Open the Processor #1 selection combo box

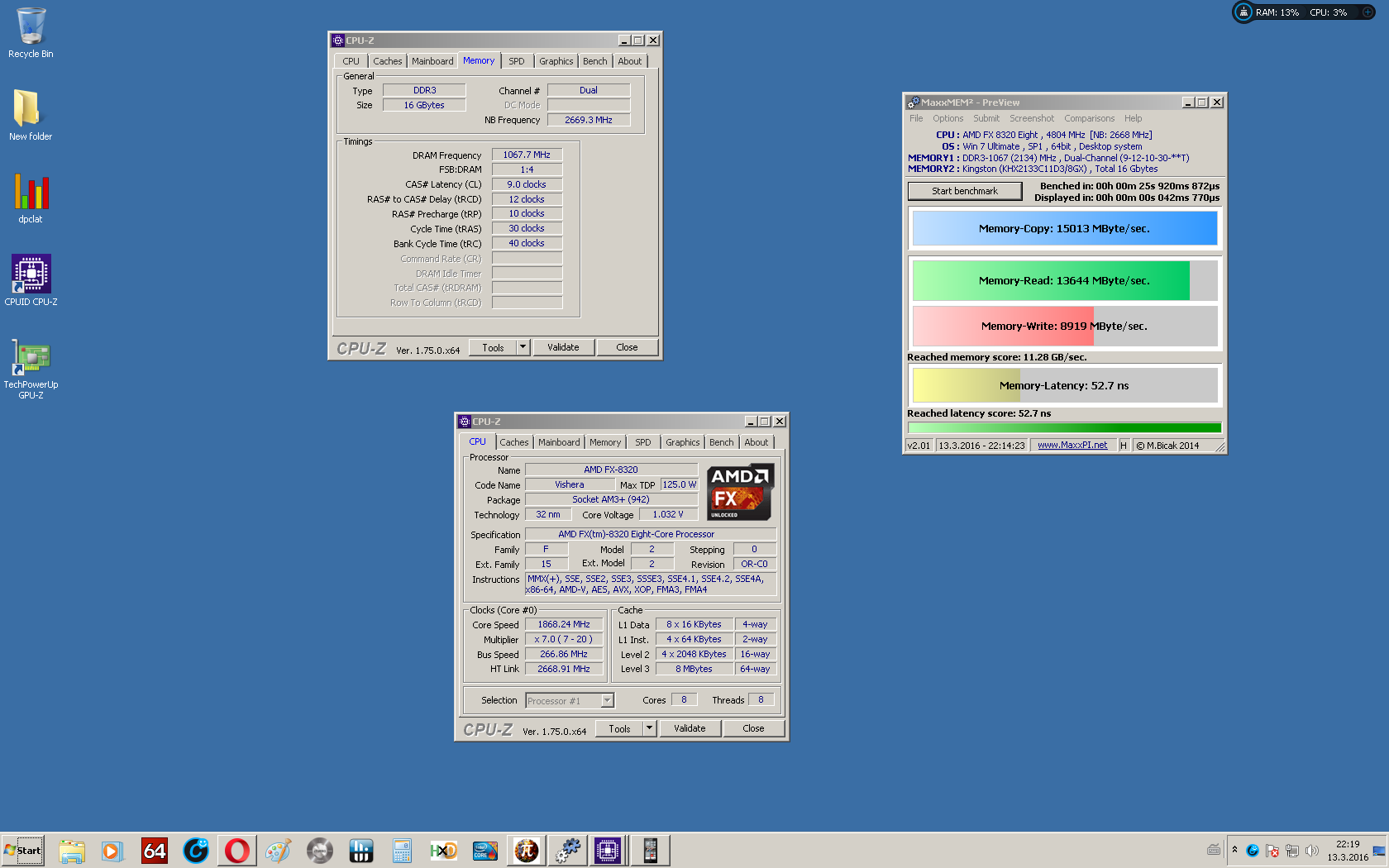click(x=570, y=701)
